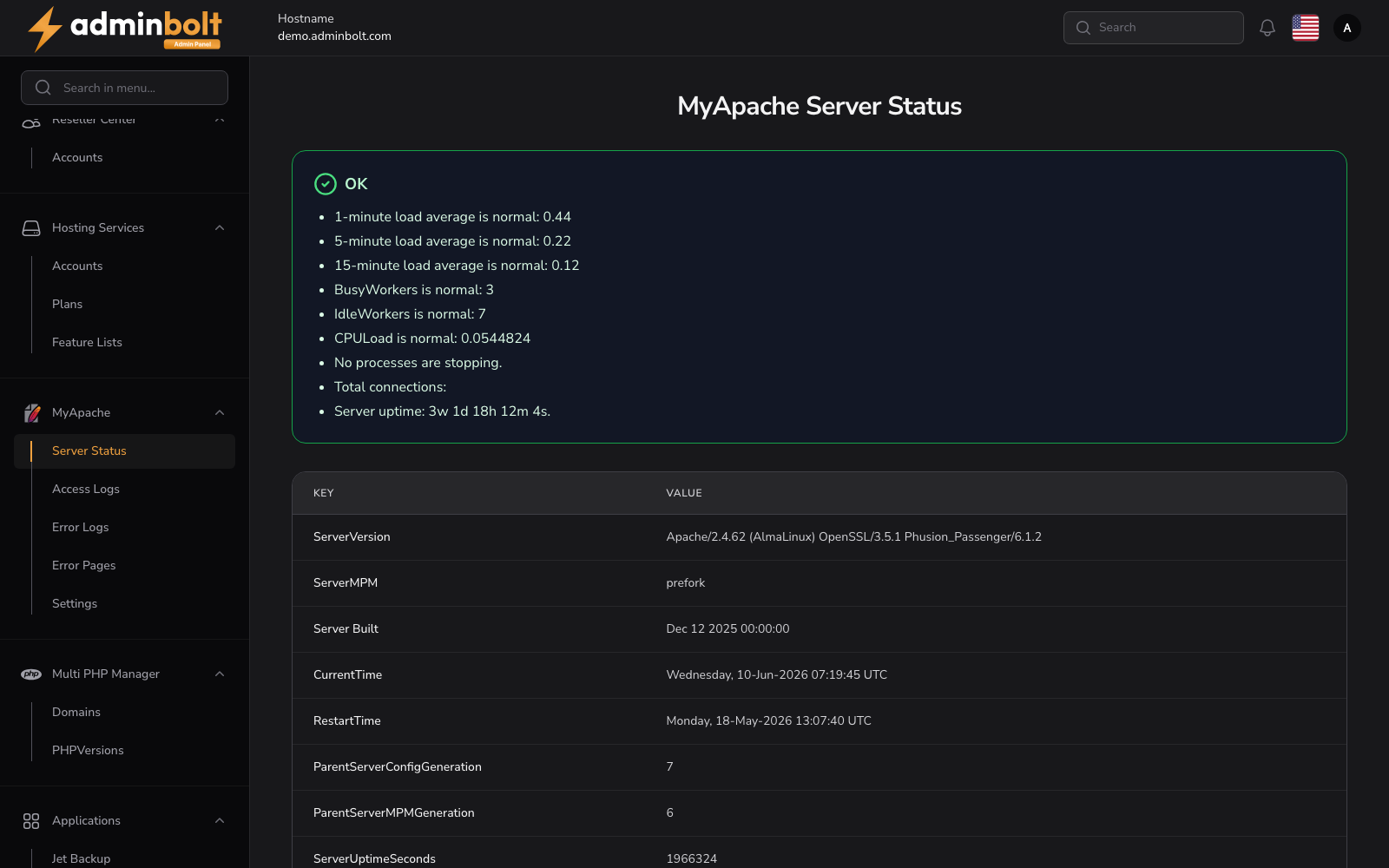Open Error Logs
1389x868 pixels.
(80, 528)
